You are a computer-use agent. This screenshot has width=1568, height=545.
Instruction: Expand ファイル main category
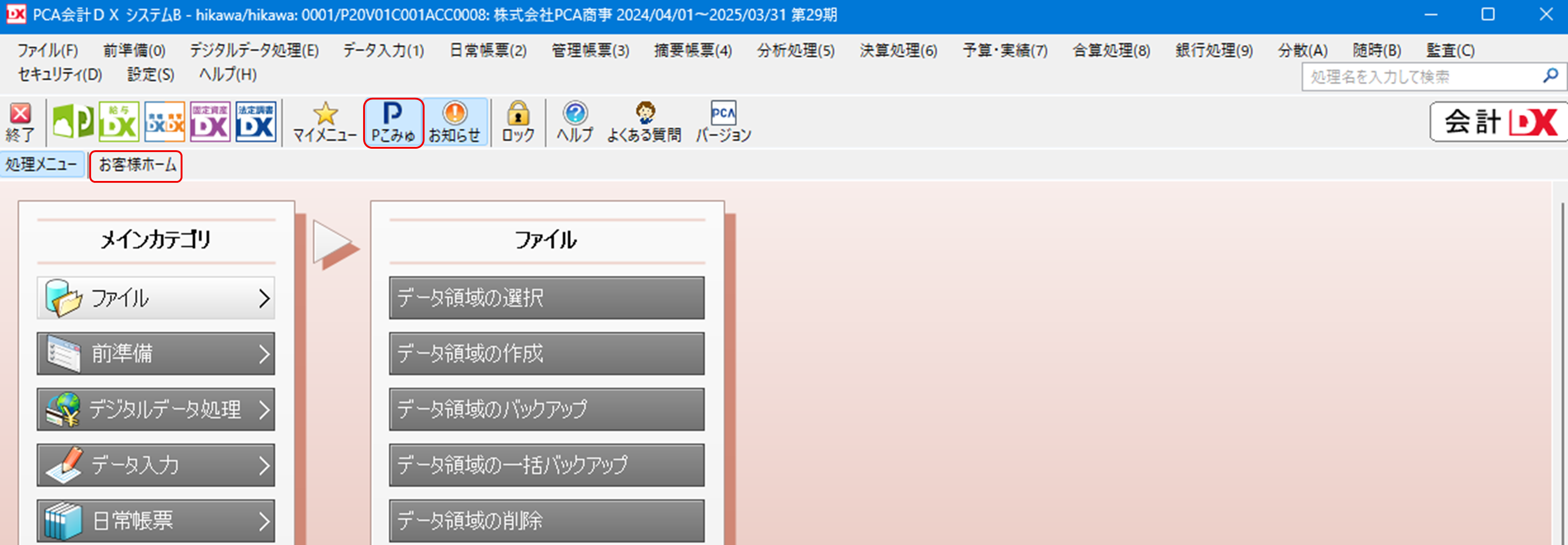(x=156, y=298)
